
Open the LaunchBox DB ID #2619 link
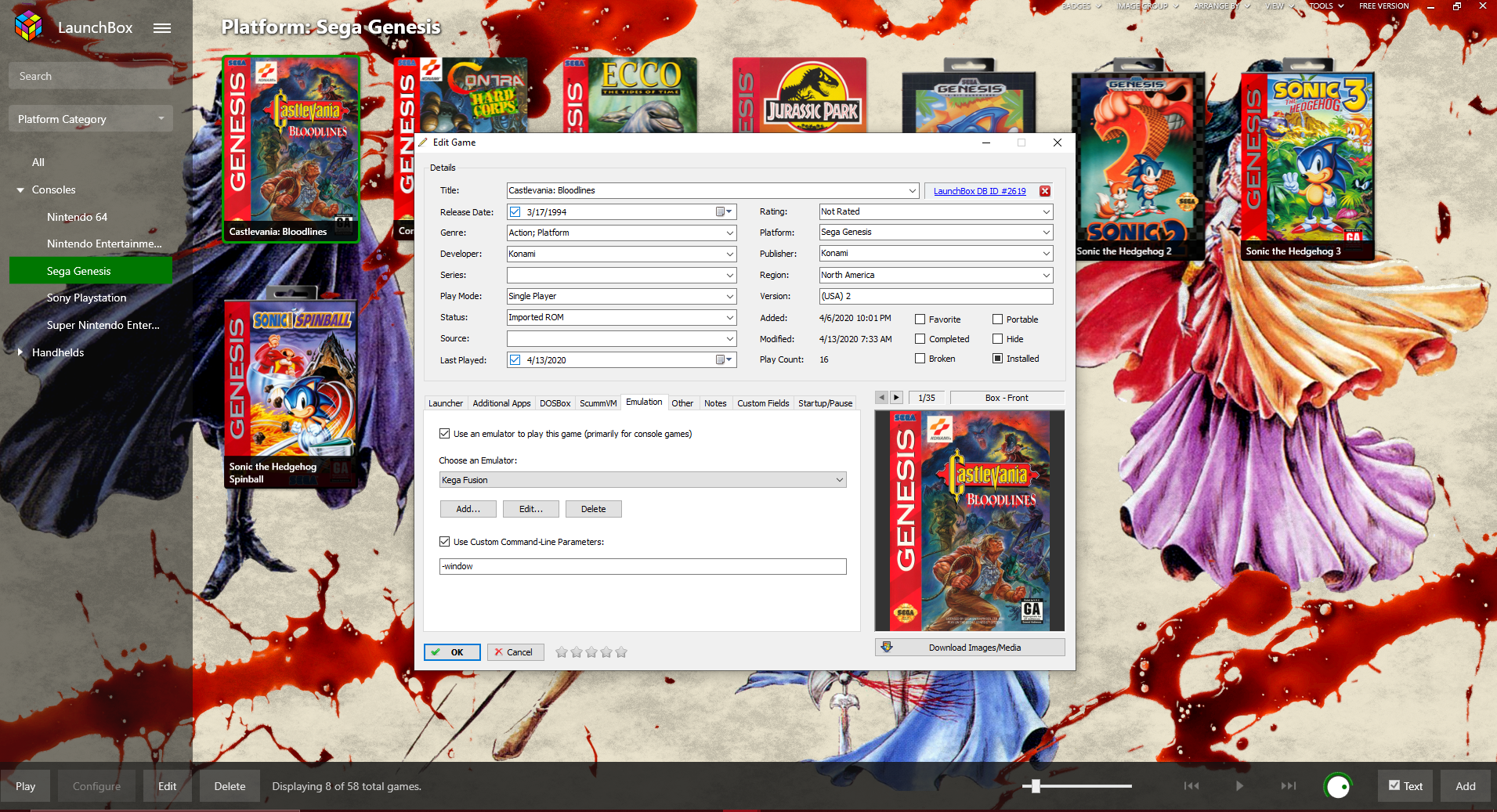tap(979, 191)
